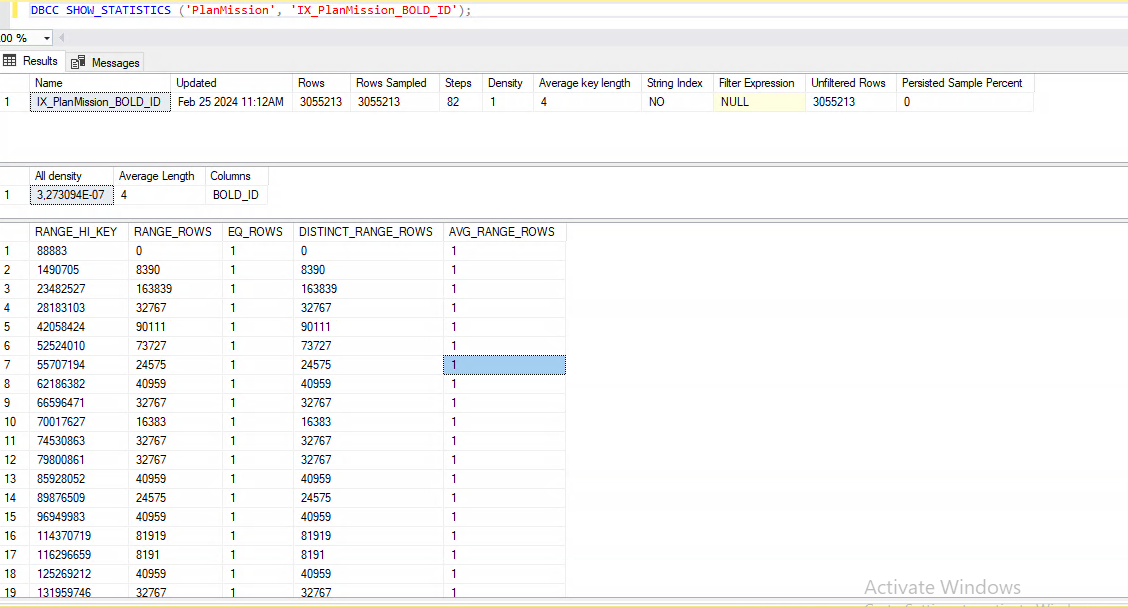Select the Steps column header

[460, 83]
